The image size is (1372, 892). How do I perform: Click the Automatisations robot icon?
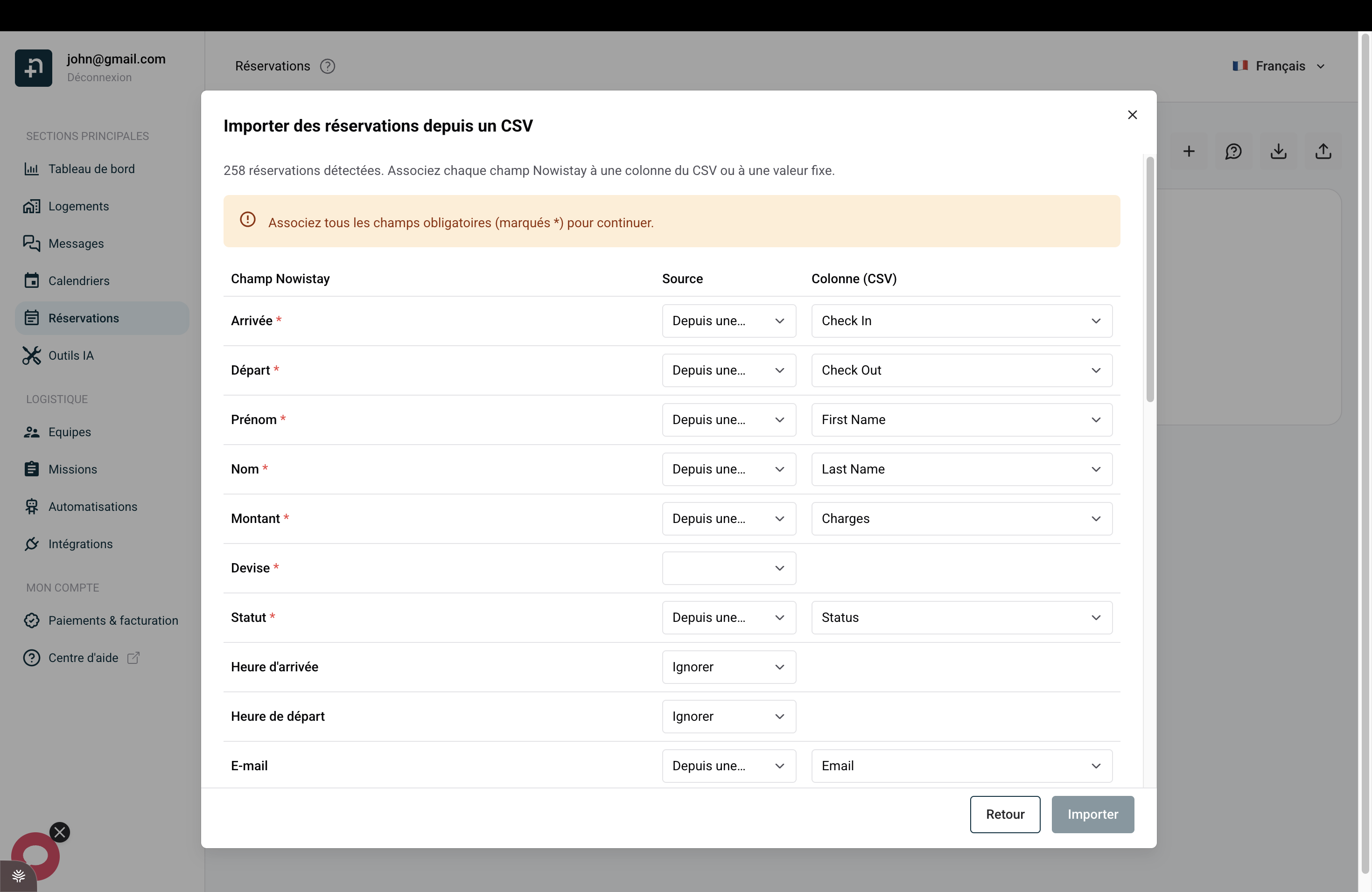[x=32, y=507]
